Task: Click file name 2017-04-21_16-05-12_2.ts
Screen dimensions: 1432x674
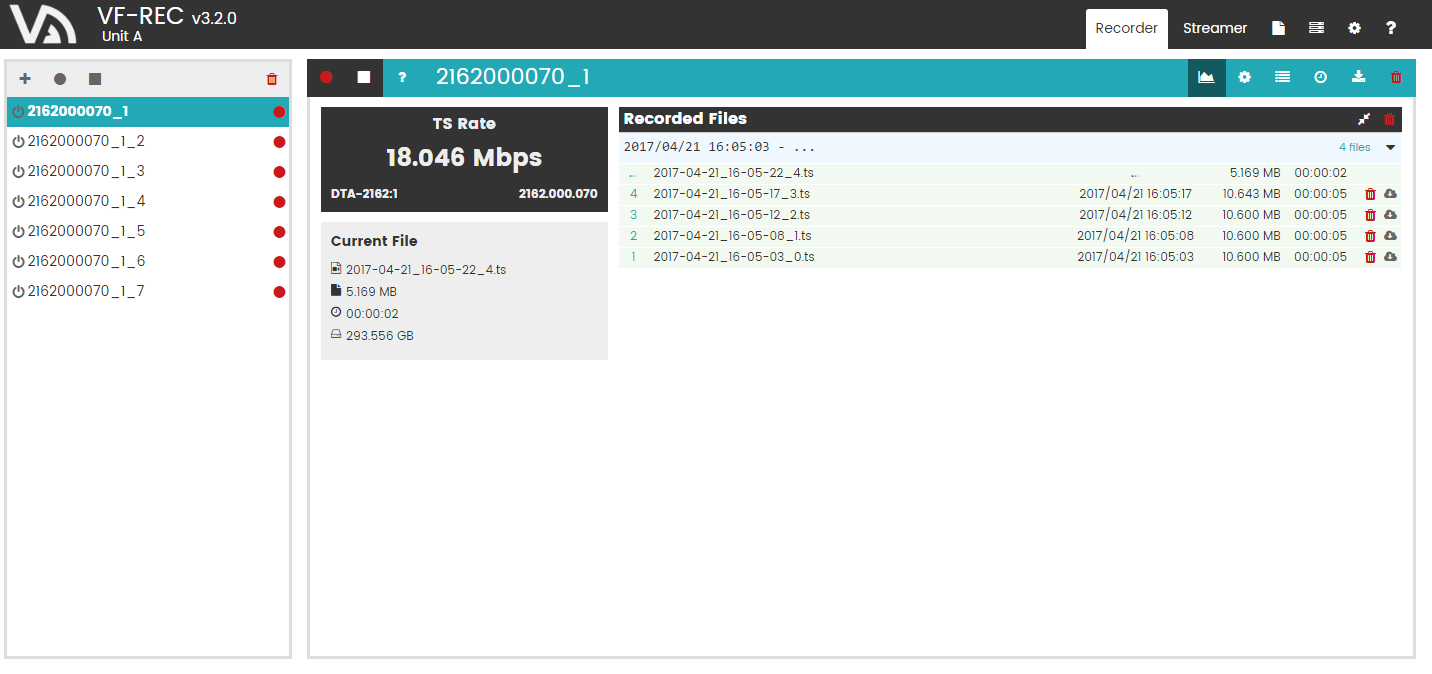Action: coord(732,215)
